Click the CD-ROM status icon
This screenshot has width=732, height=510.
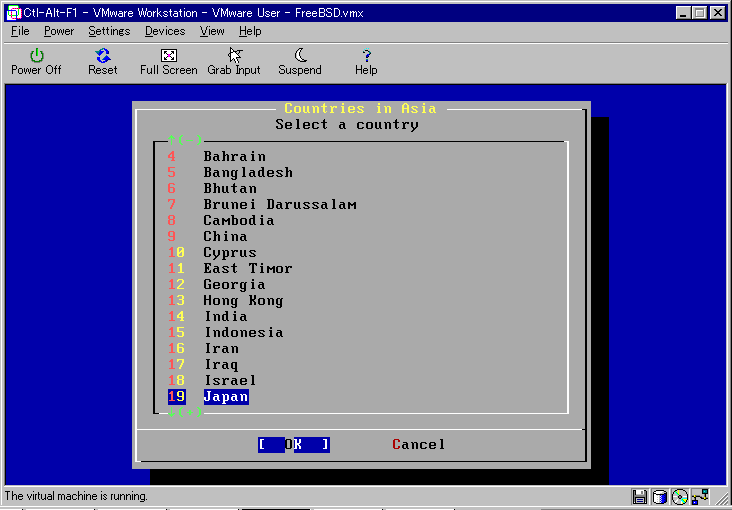tap(680, 496)
